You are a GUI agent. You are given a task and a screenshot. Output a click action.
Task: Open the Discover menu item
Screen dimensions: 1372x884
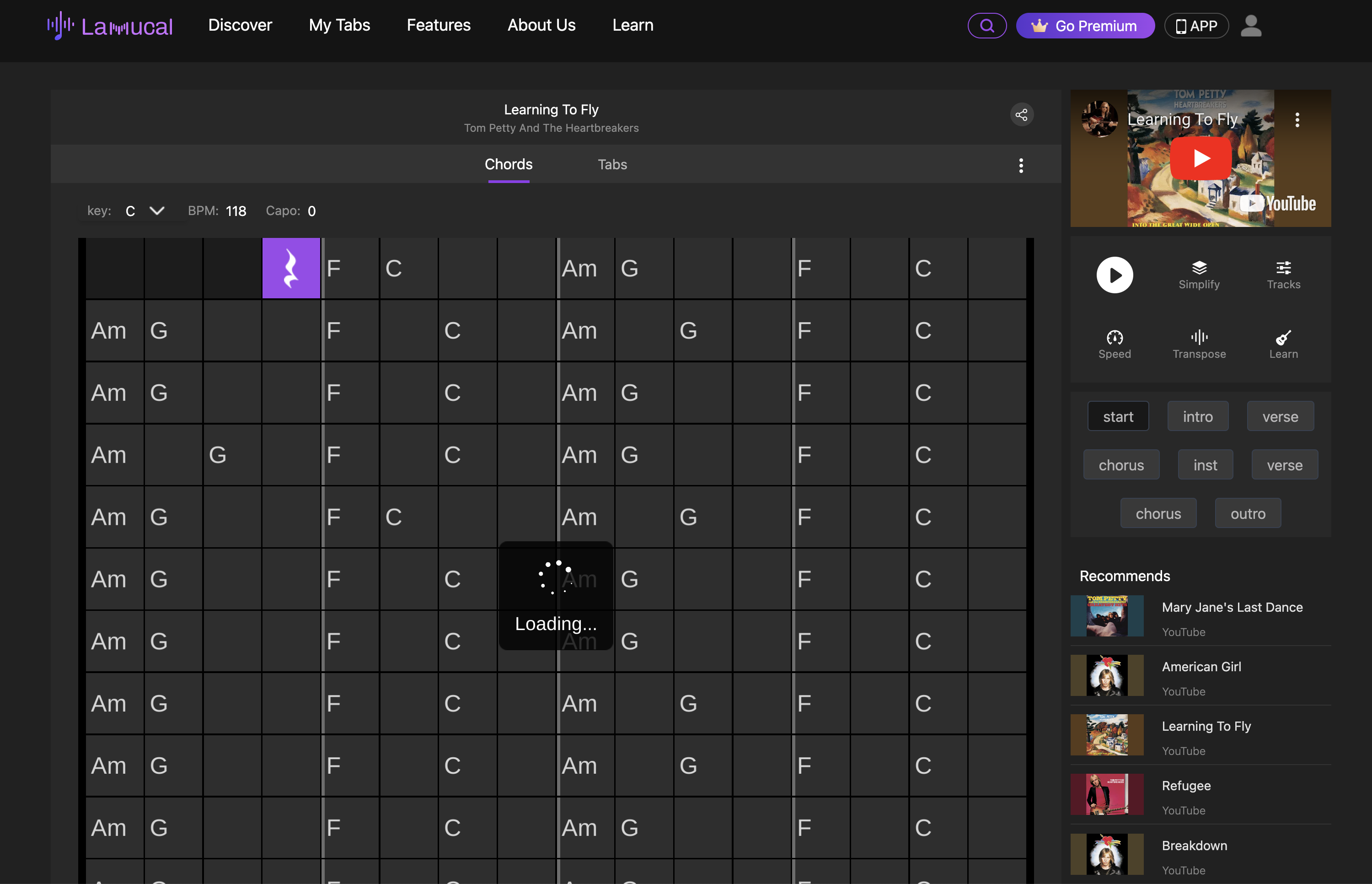tap(240, 25)
